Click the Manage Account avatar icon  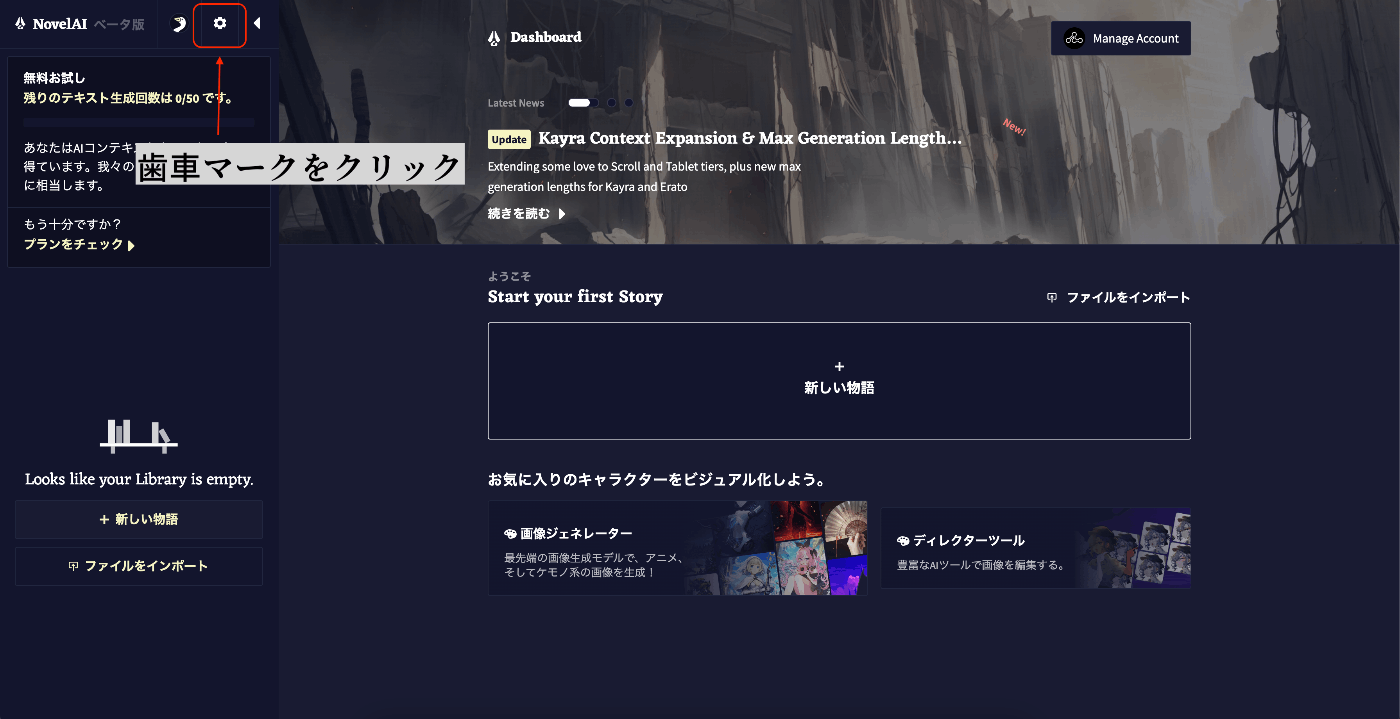pos(1074,38)
